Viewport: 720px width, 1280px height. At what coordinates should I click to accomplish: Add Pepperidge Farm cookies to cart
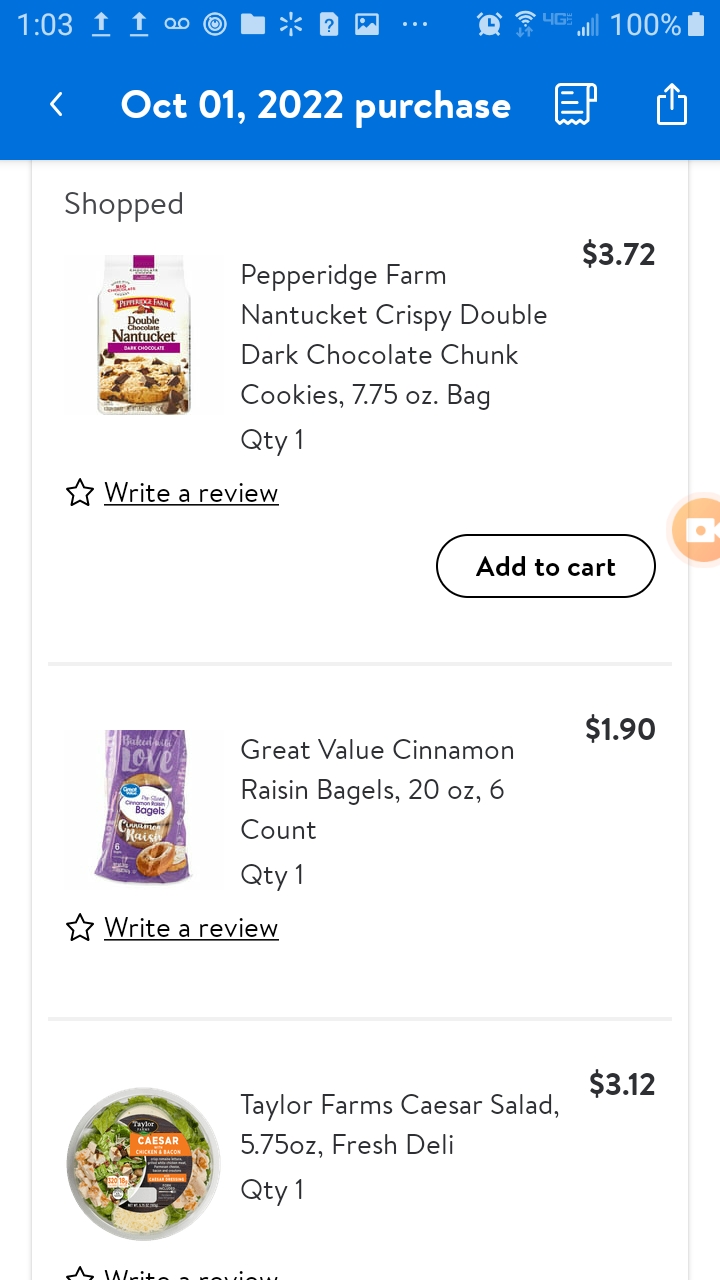point(545,566)
